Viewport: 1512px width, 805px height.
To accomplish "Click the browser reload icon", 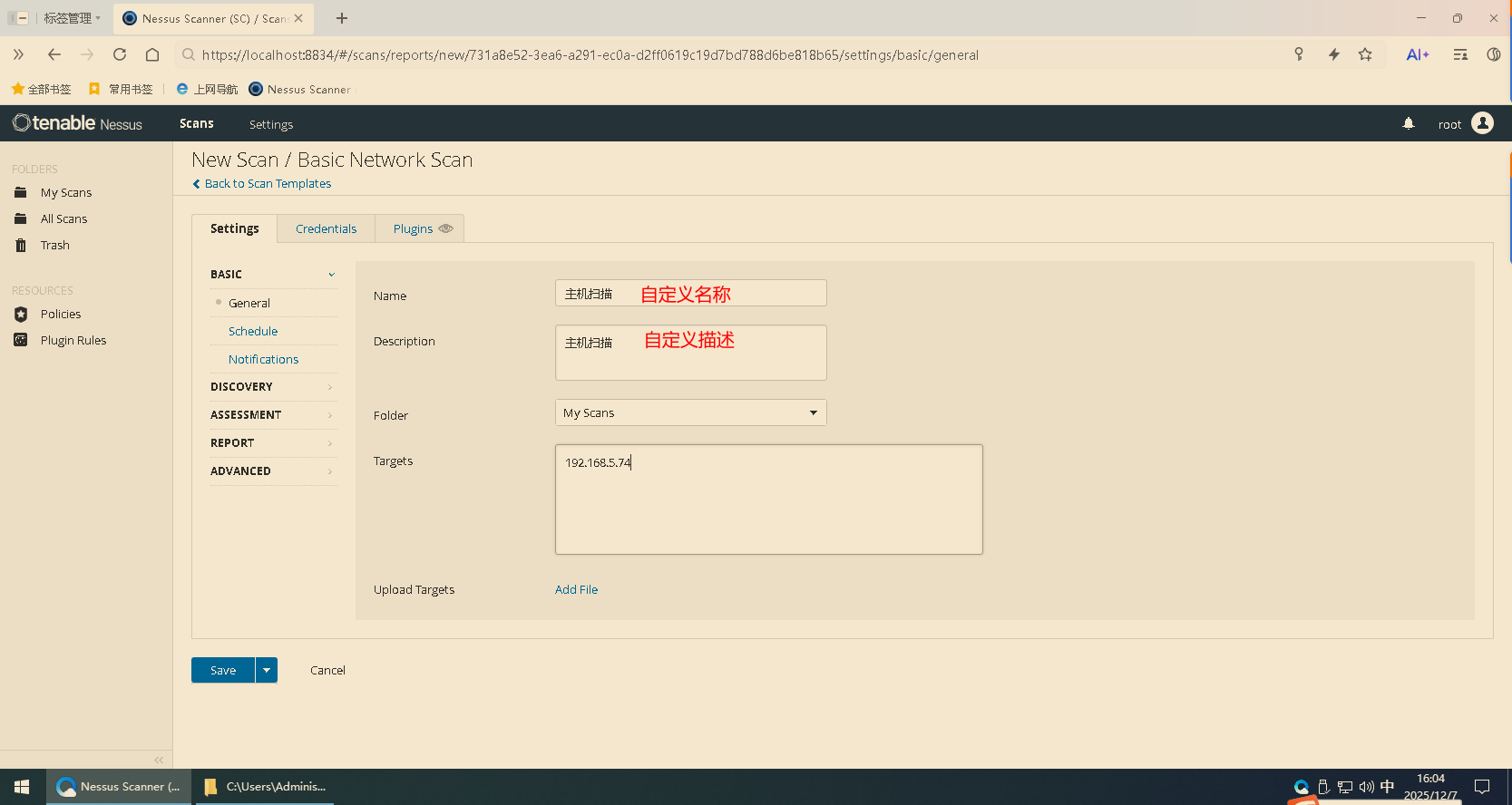I will click(120, 54).
